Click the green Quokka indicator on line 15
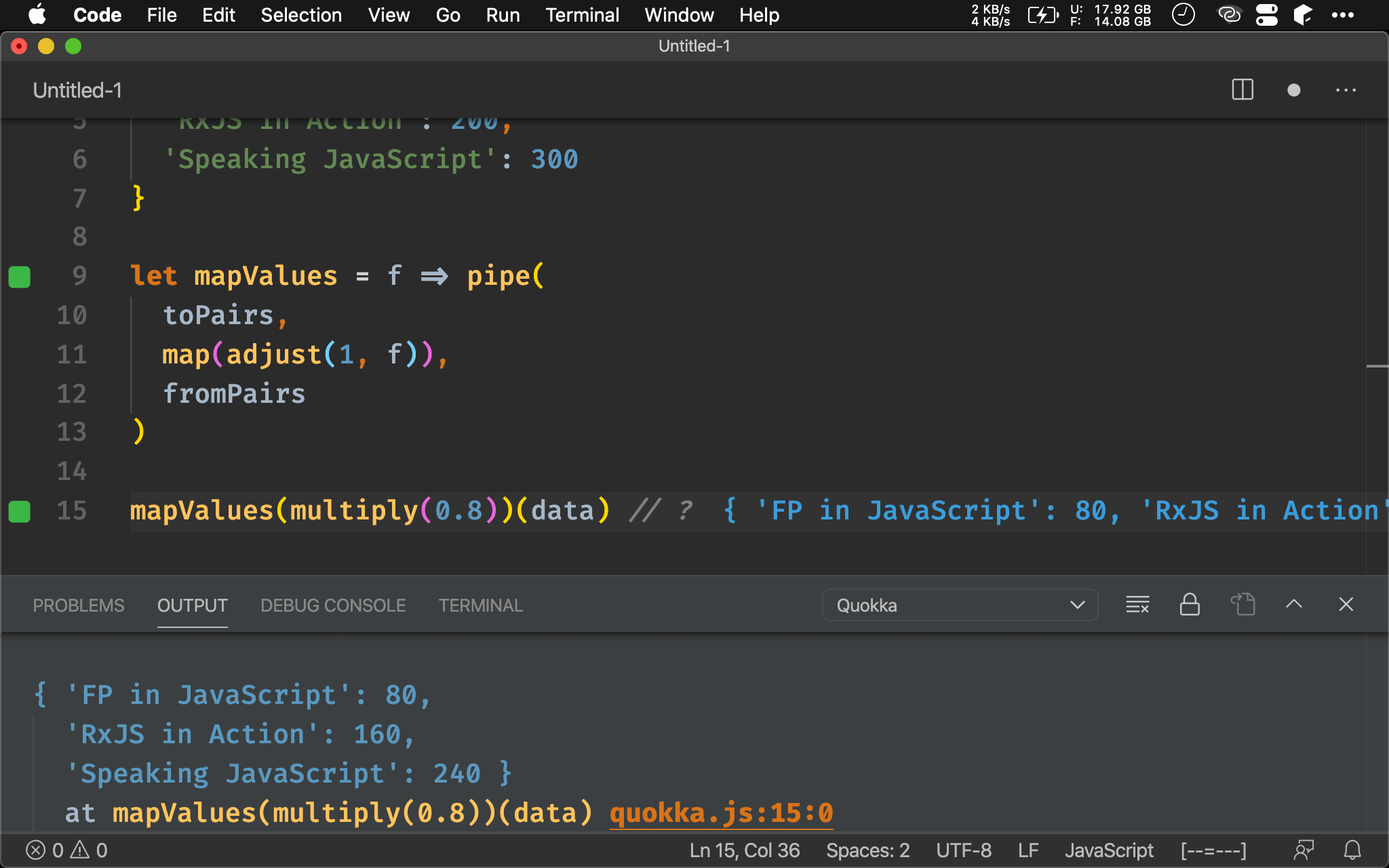 click(x=19, y=511)
